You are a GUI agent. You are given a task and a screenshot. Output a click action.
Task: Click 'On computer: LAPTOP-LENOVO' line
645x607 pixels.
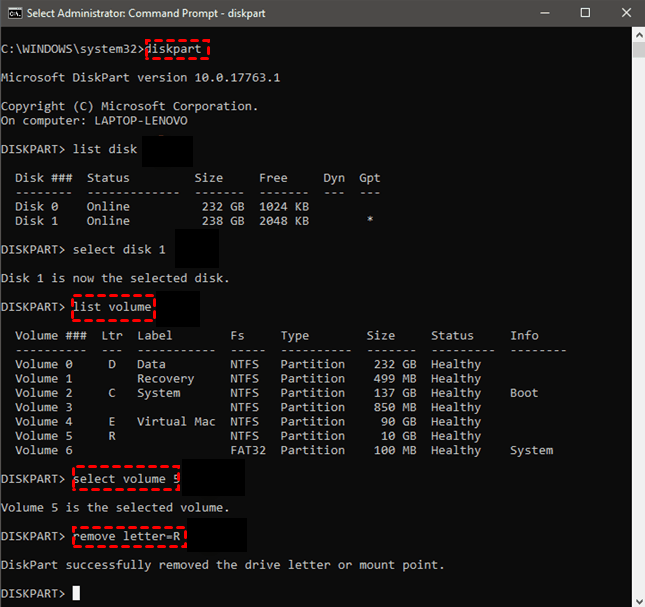[94, 120]
